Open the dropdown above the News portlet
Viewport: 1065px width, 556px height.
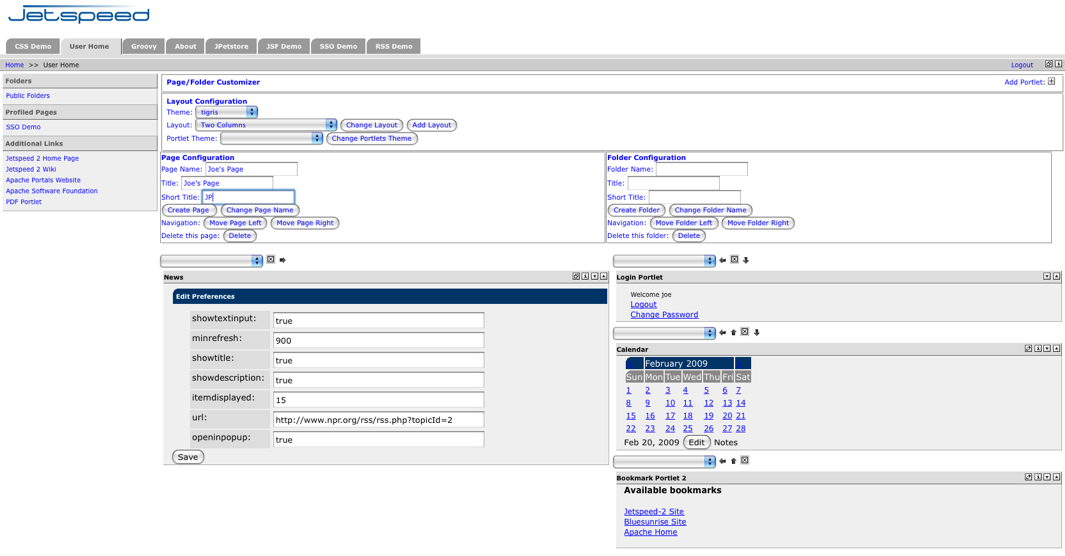(211, 260)
